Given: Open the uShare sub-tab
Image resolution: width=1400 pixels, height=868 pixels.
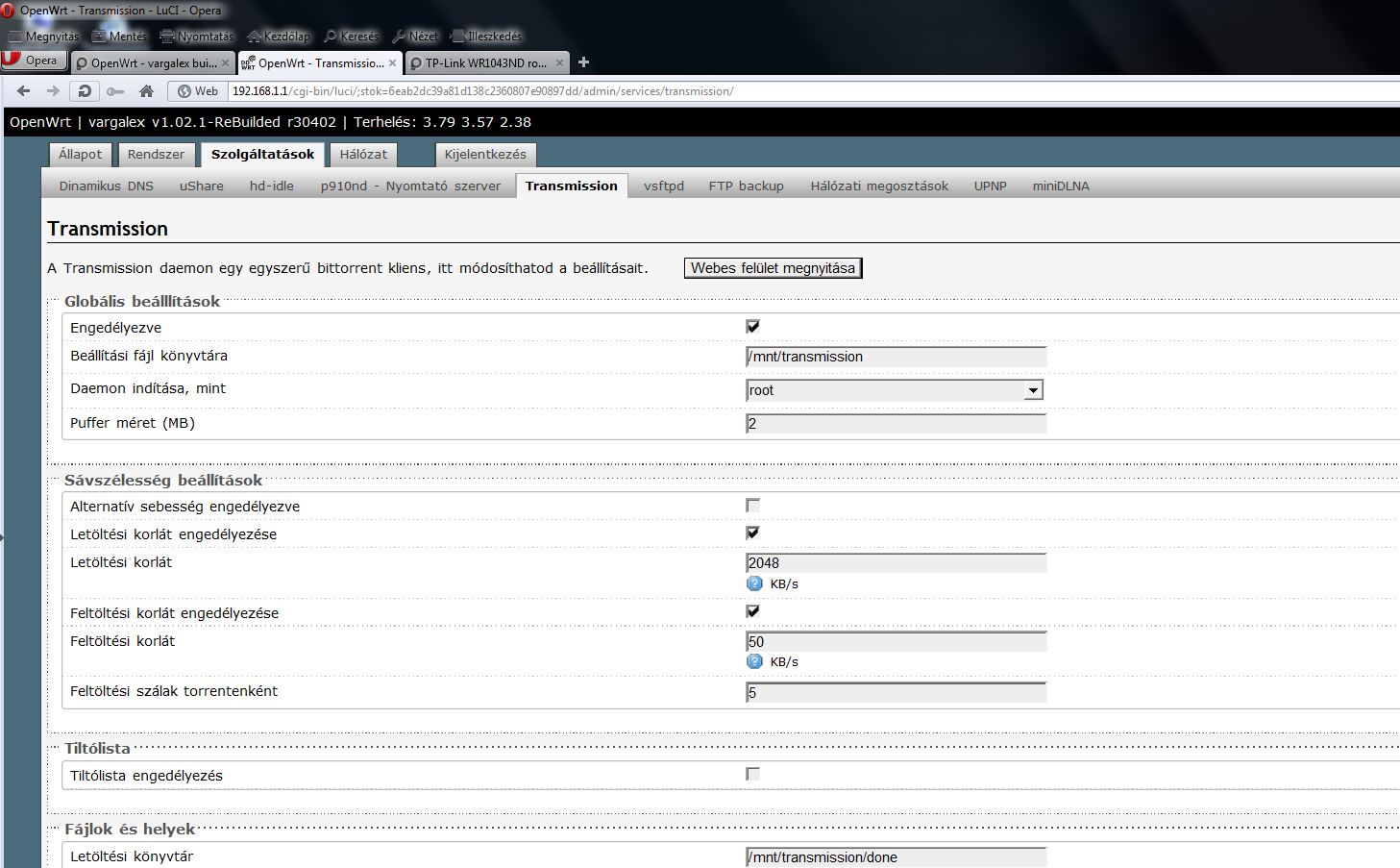Looking at the screenshot, I should tap(202, 186).
